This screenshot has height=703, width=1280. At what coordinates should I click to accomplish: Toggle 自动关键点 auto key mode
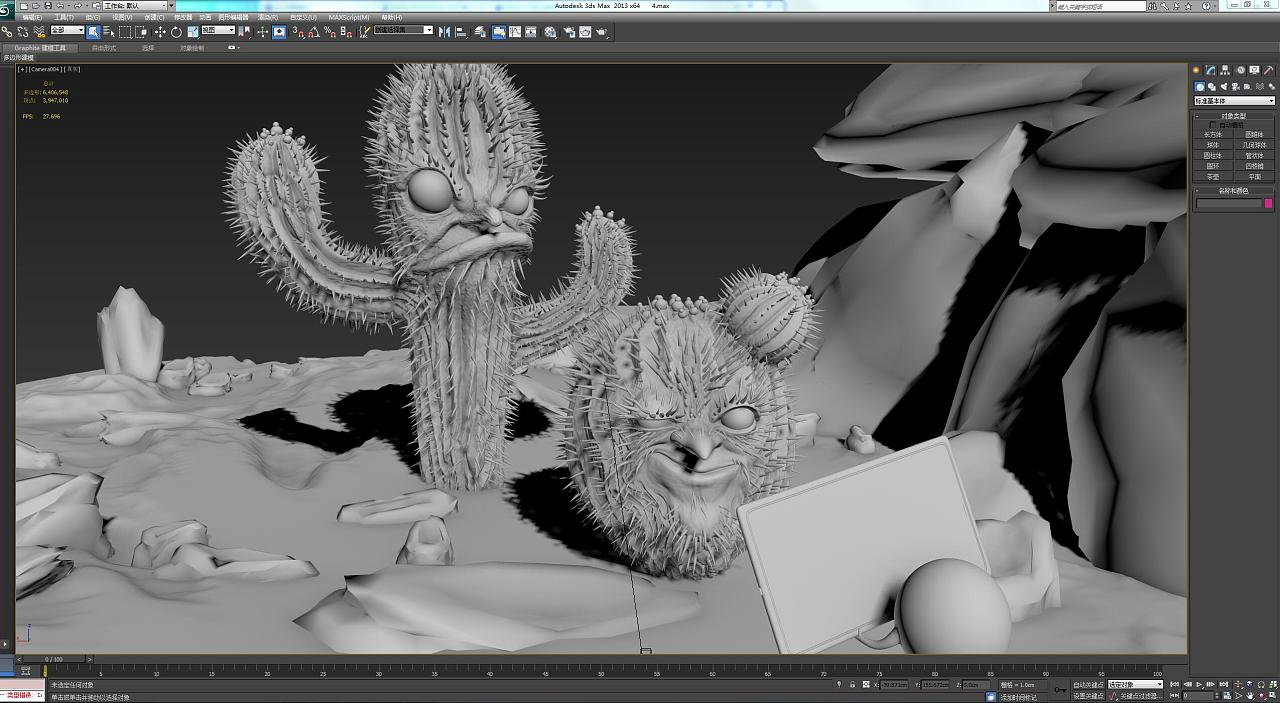click(1088, 685)
